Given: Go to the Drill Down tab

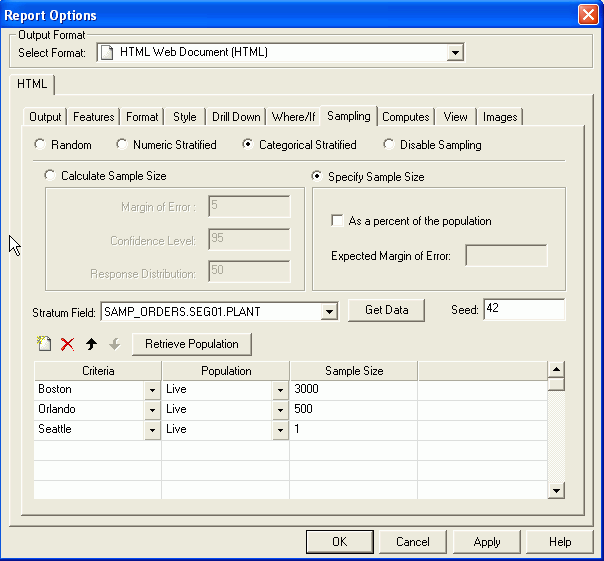Looking at the screenshot, I should [236, 117].
